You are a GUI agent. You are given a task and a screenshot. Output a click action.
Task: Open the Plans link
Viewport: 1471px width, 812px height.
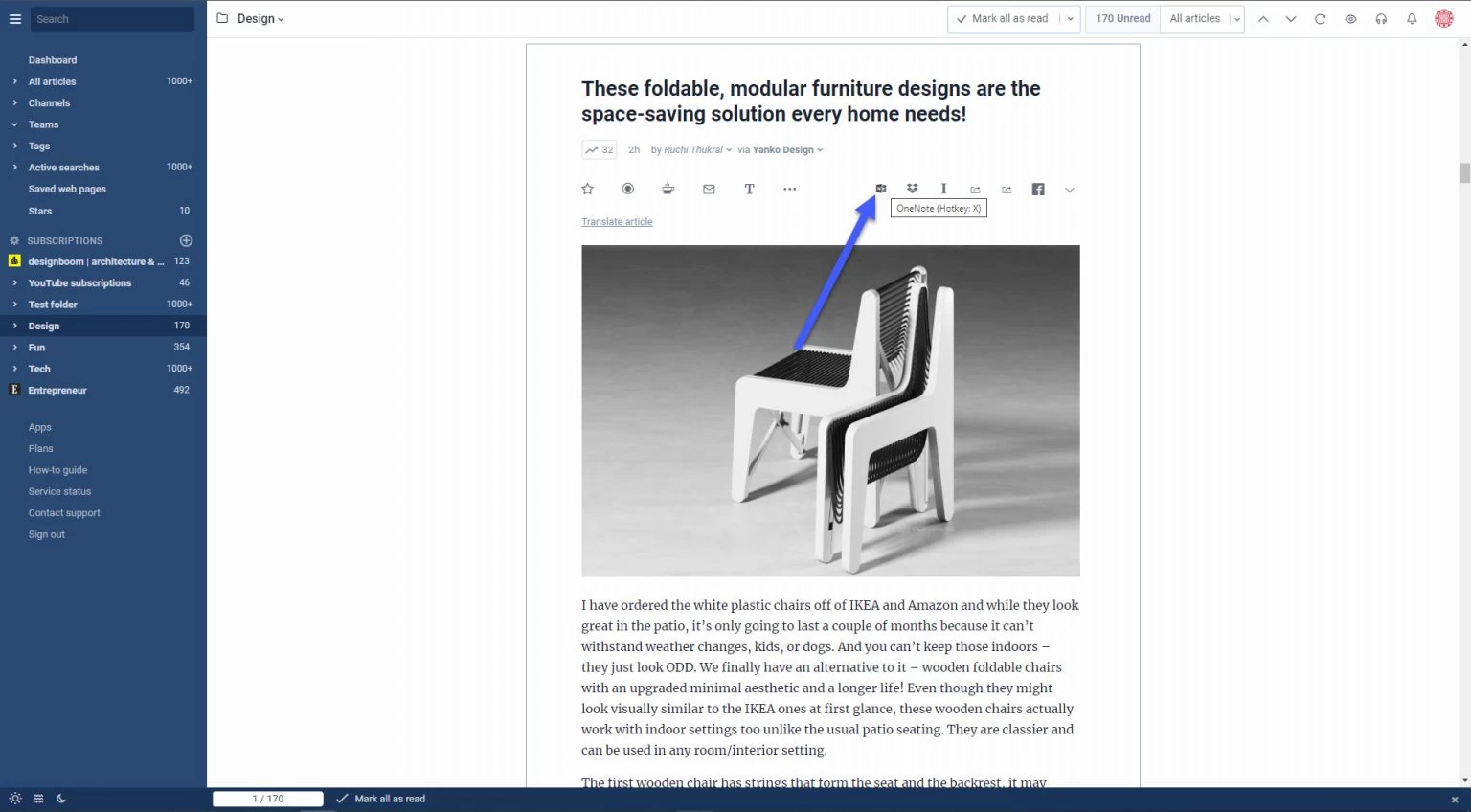click(x=41, y=449)
